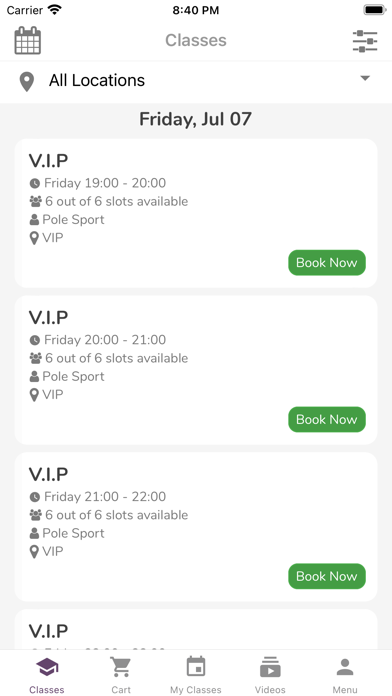Tap the location pin beside All Locations
Viewport: 392px width, 696px height.
[x=27, y=83]
